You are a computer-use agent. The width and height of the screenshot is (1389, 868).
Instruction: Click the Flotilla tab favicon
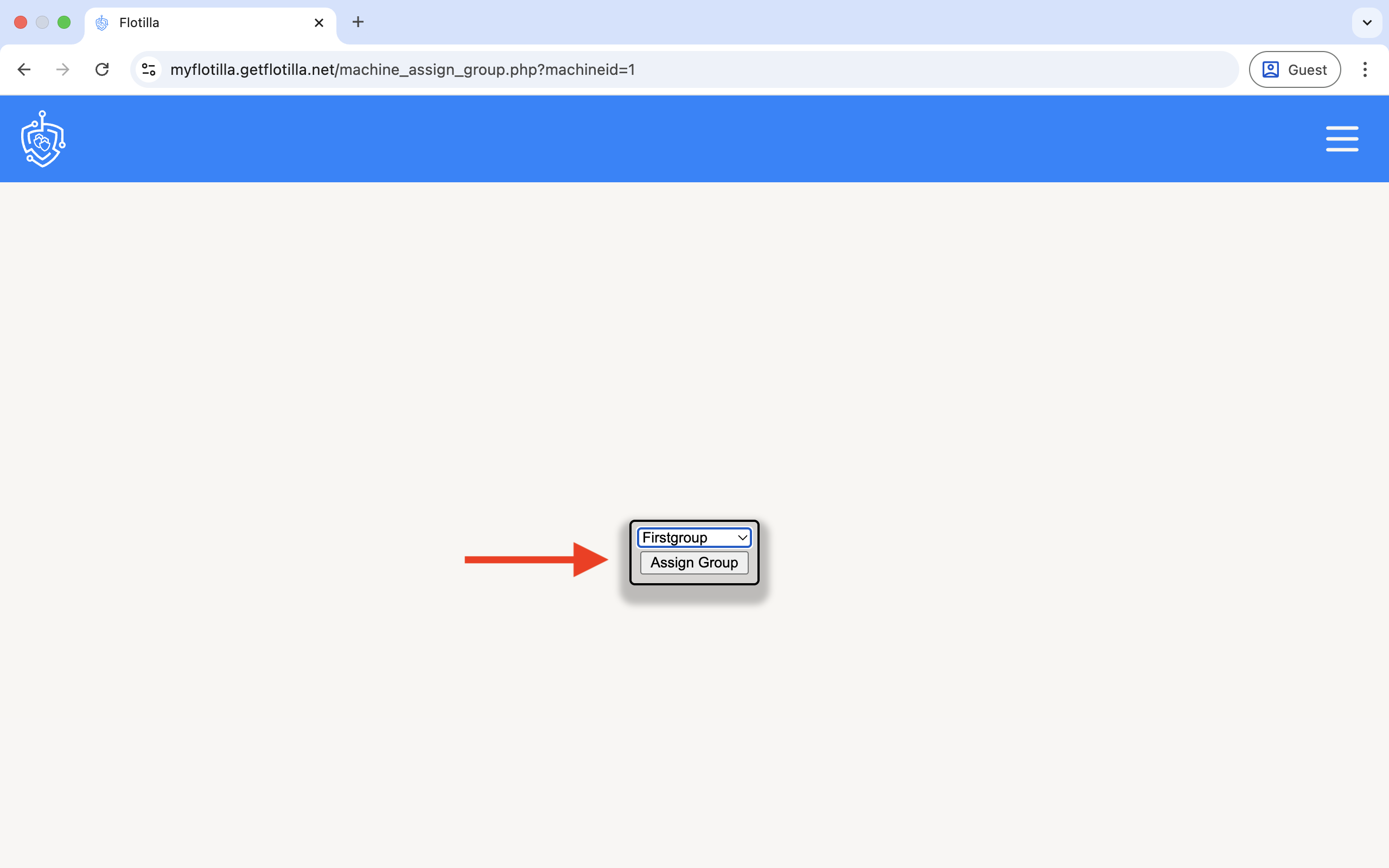102,22
